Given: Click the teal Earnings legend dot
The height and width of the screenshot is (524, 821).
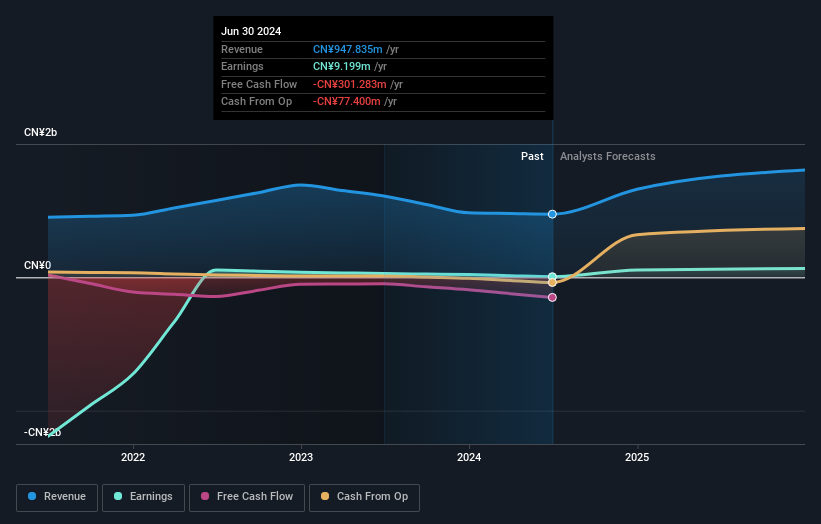Looking at the screenshot, I should click(118, 496).
